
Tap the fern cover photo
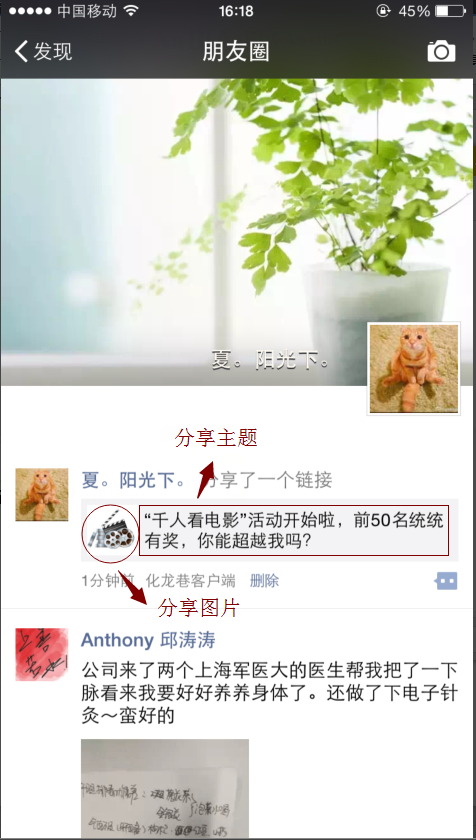pyautogui.click(x=237, y=232)
